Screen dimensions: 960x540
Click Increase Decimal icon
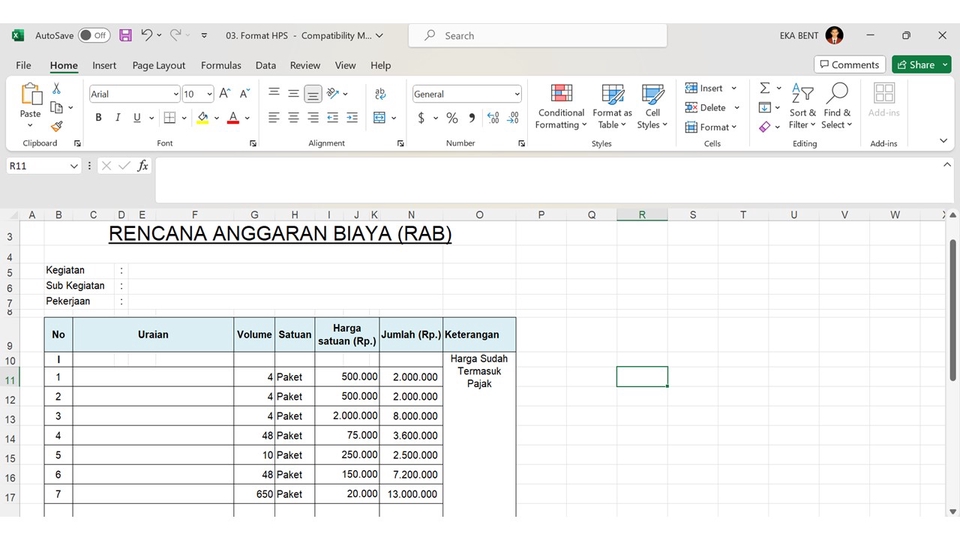pyautogui.click(x=493, y=118)
